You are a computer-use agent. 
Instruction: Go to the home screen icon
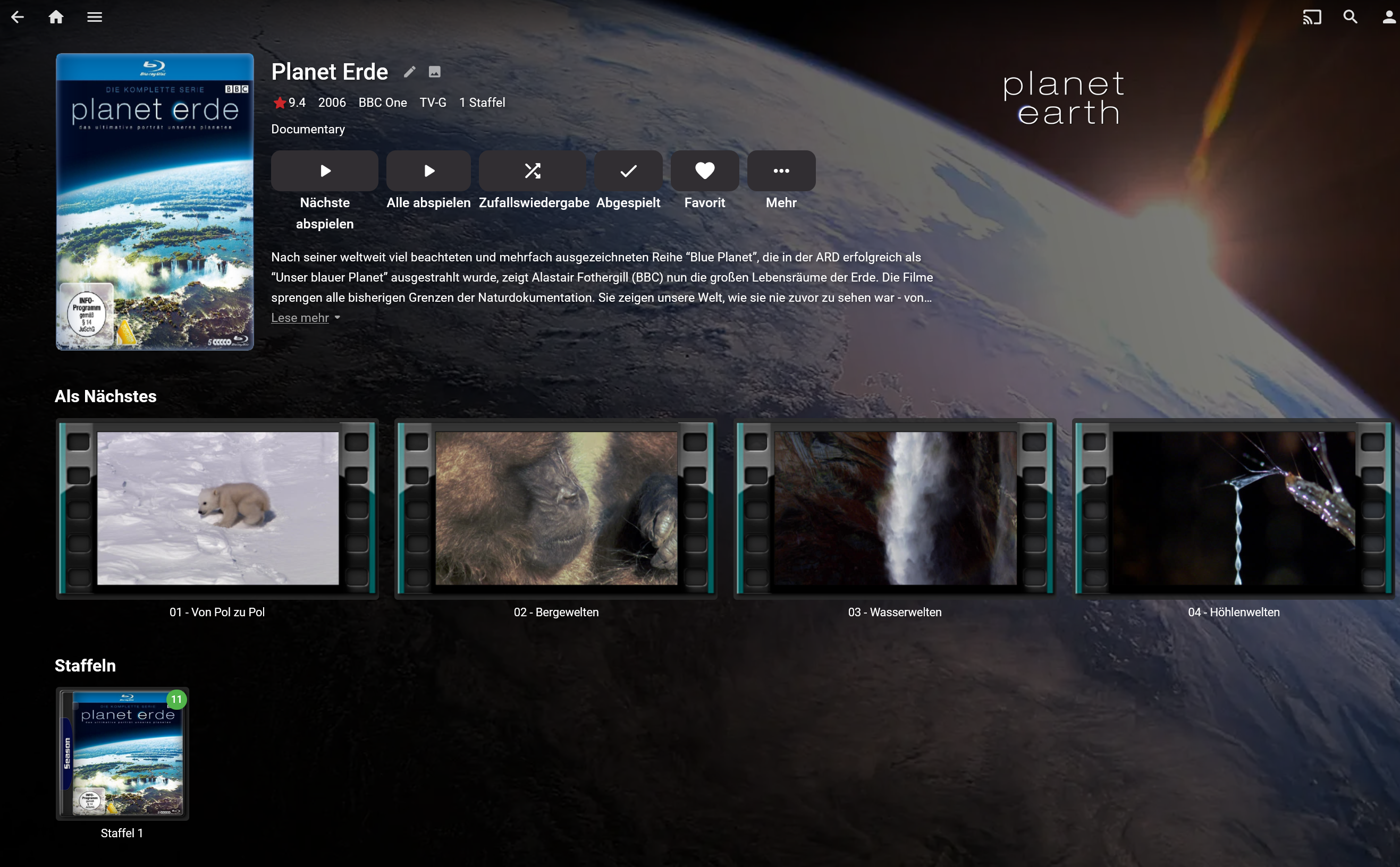[x=56, y=17]
